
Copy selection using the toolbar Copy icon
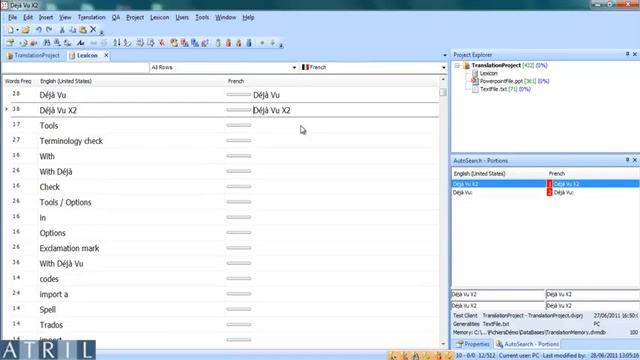point(73,30)
